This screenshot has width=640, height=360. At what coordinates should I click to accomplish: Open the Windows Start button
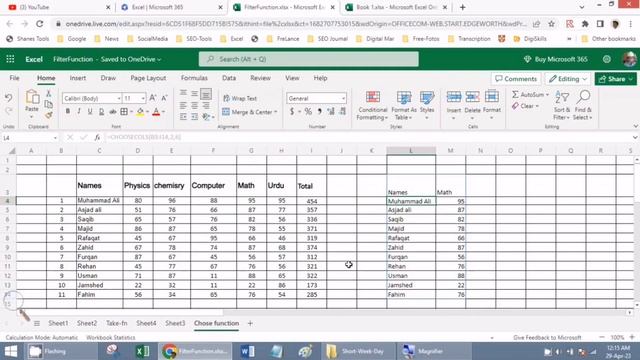coord(11,351)
